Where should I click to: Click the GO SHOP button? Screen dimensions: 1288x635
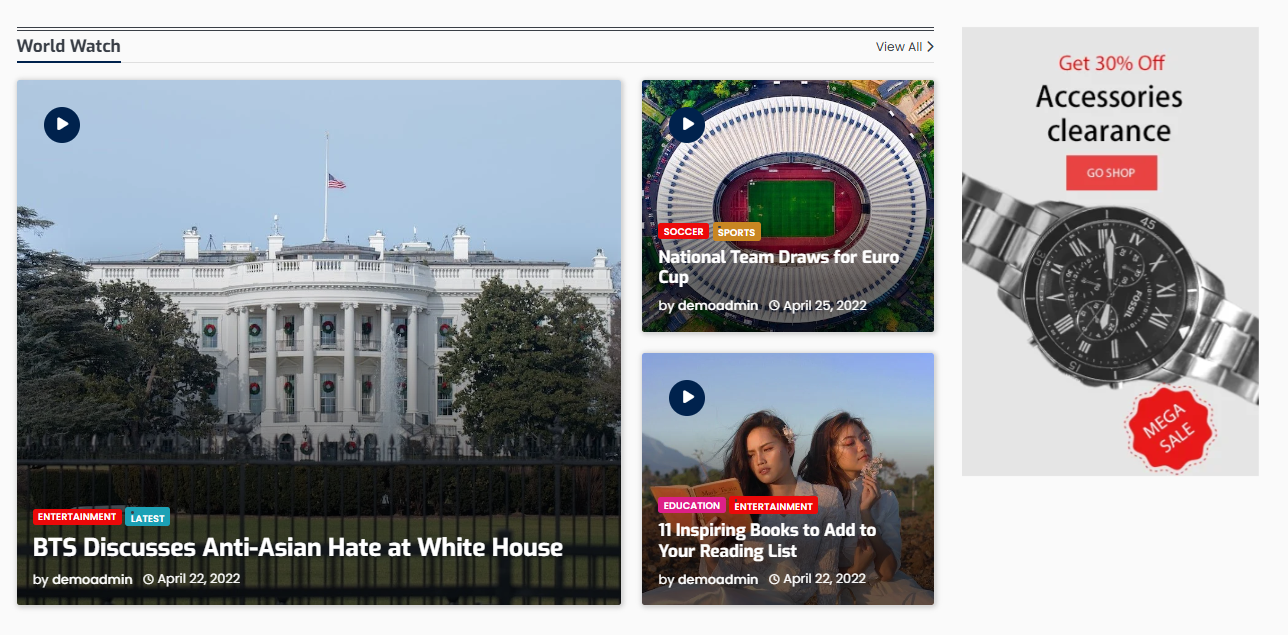1111,173
